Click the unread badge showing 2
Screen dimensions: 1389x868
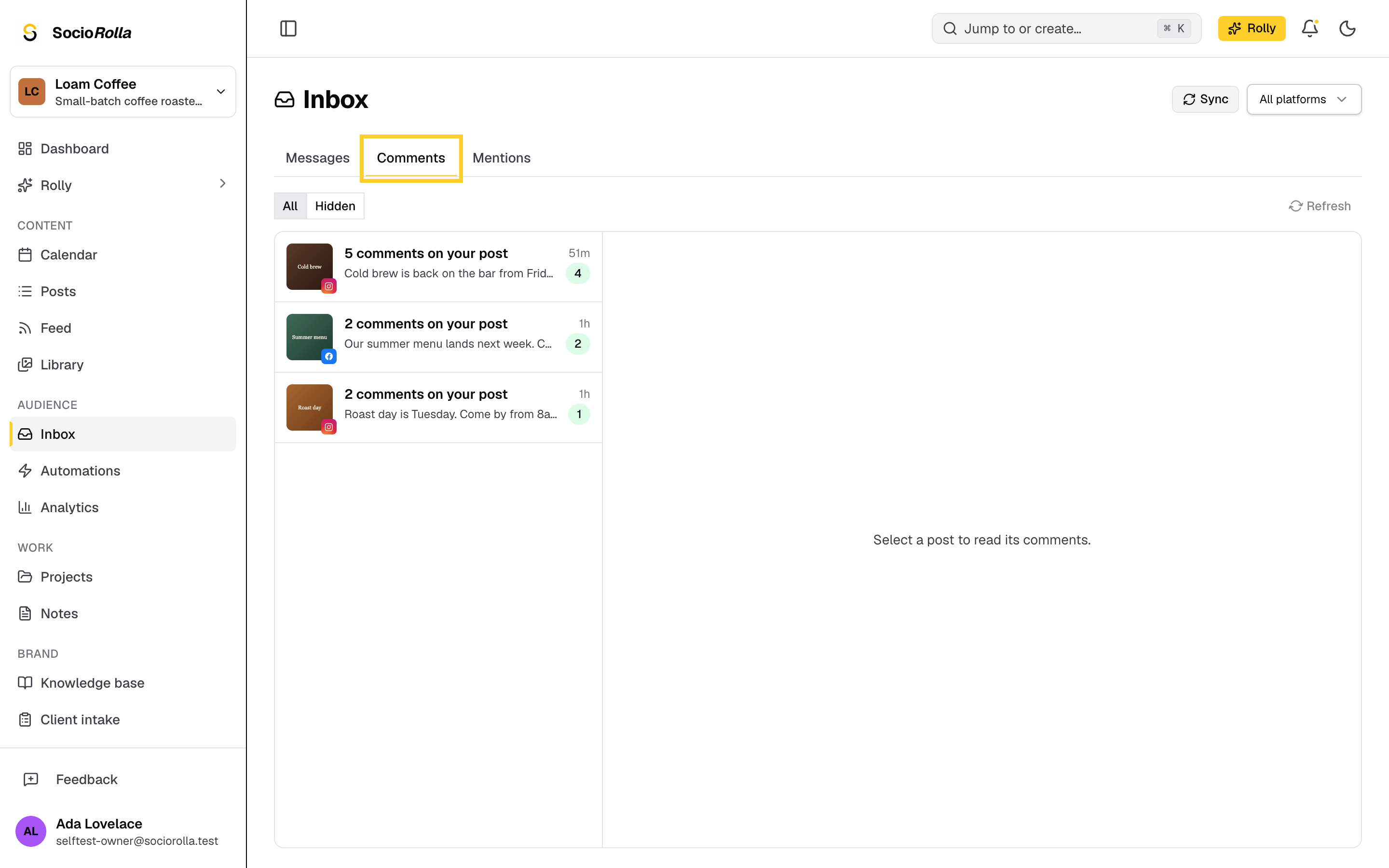pos(578,344)
